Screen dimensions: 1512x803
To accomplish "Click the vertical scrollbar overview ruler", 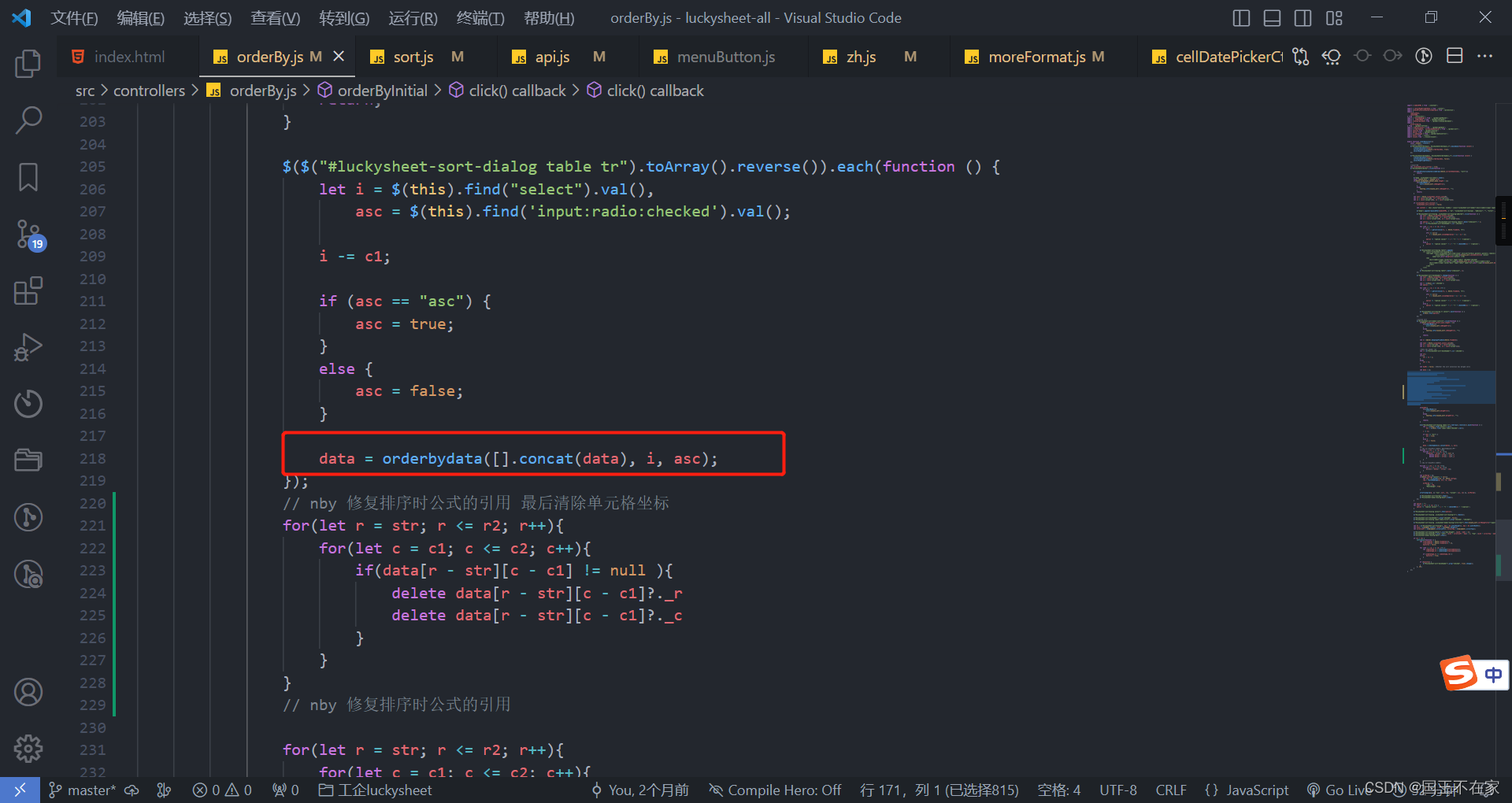I will pos(1503,441).
